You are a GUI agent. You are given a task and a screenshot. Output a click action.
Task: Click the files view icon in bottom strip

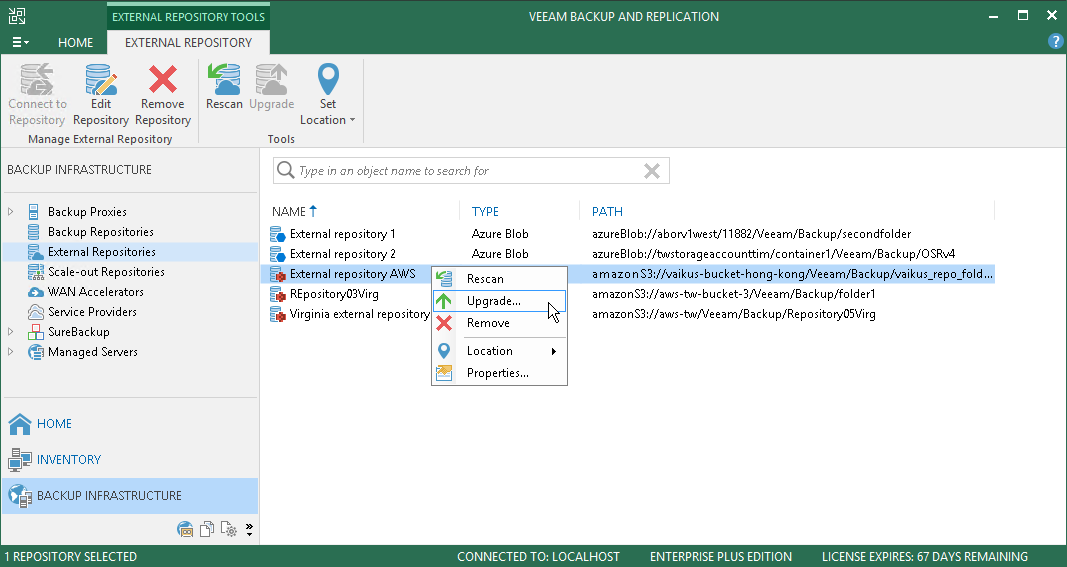207,530
